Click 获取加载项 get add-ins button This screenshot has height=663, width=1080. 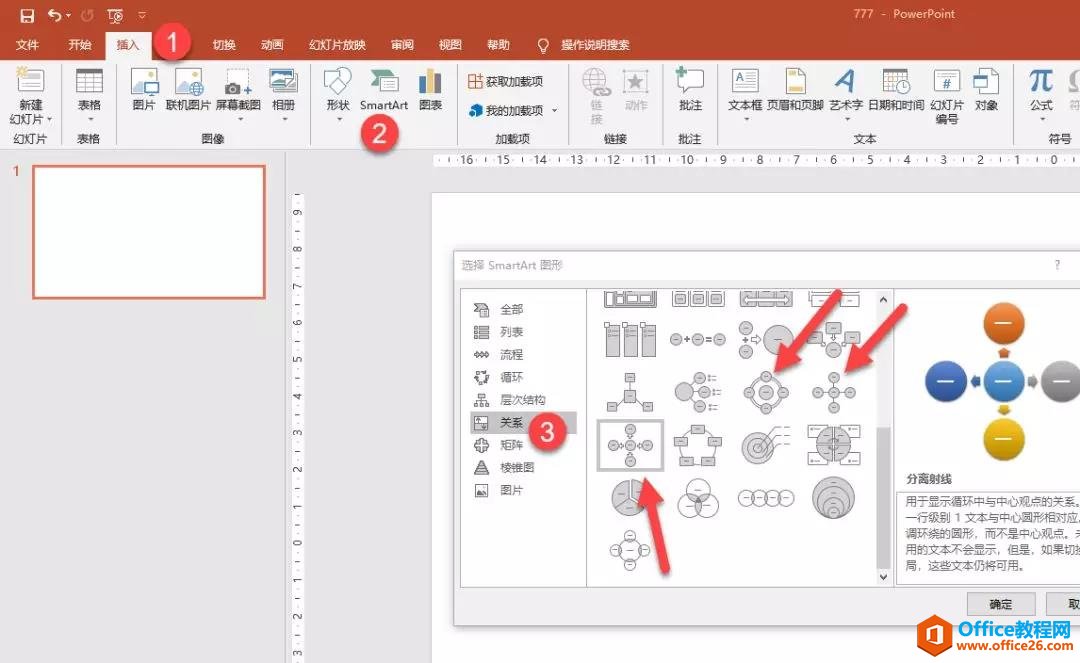[506, 81]
